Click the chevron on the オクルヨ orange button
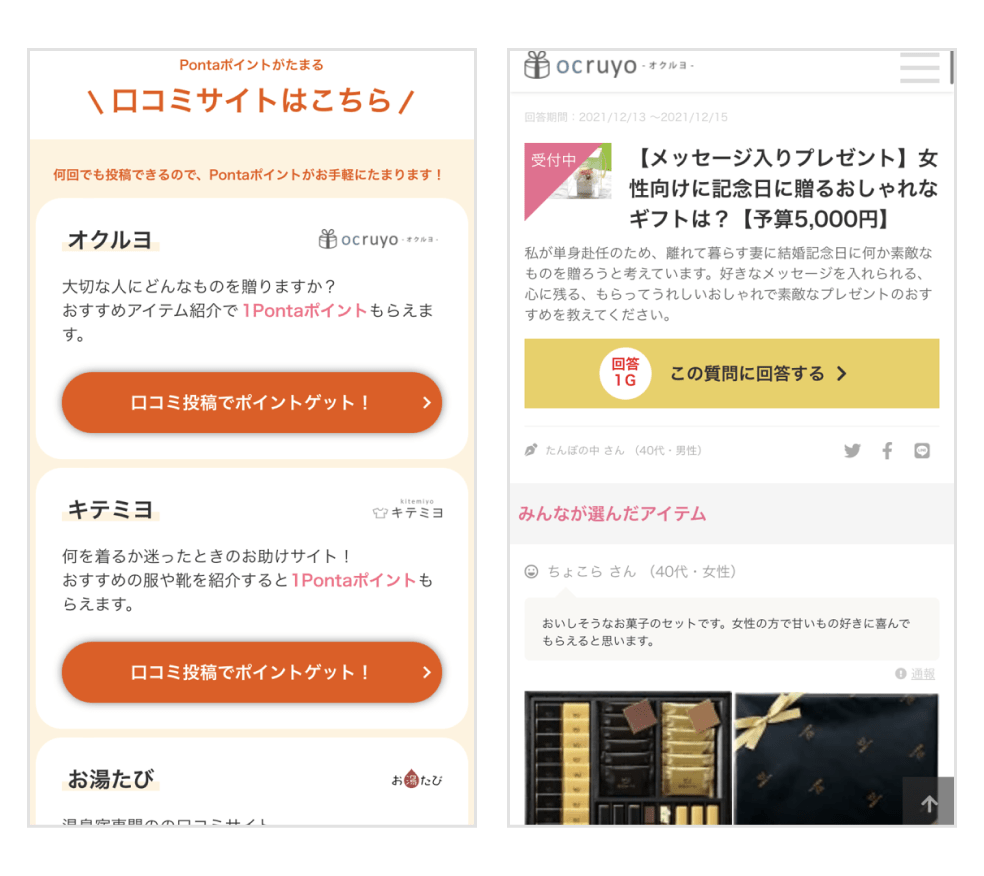 coord(427,402)
